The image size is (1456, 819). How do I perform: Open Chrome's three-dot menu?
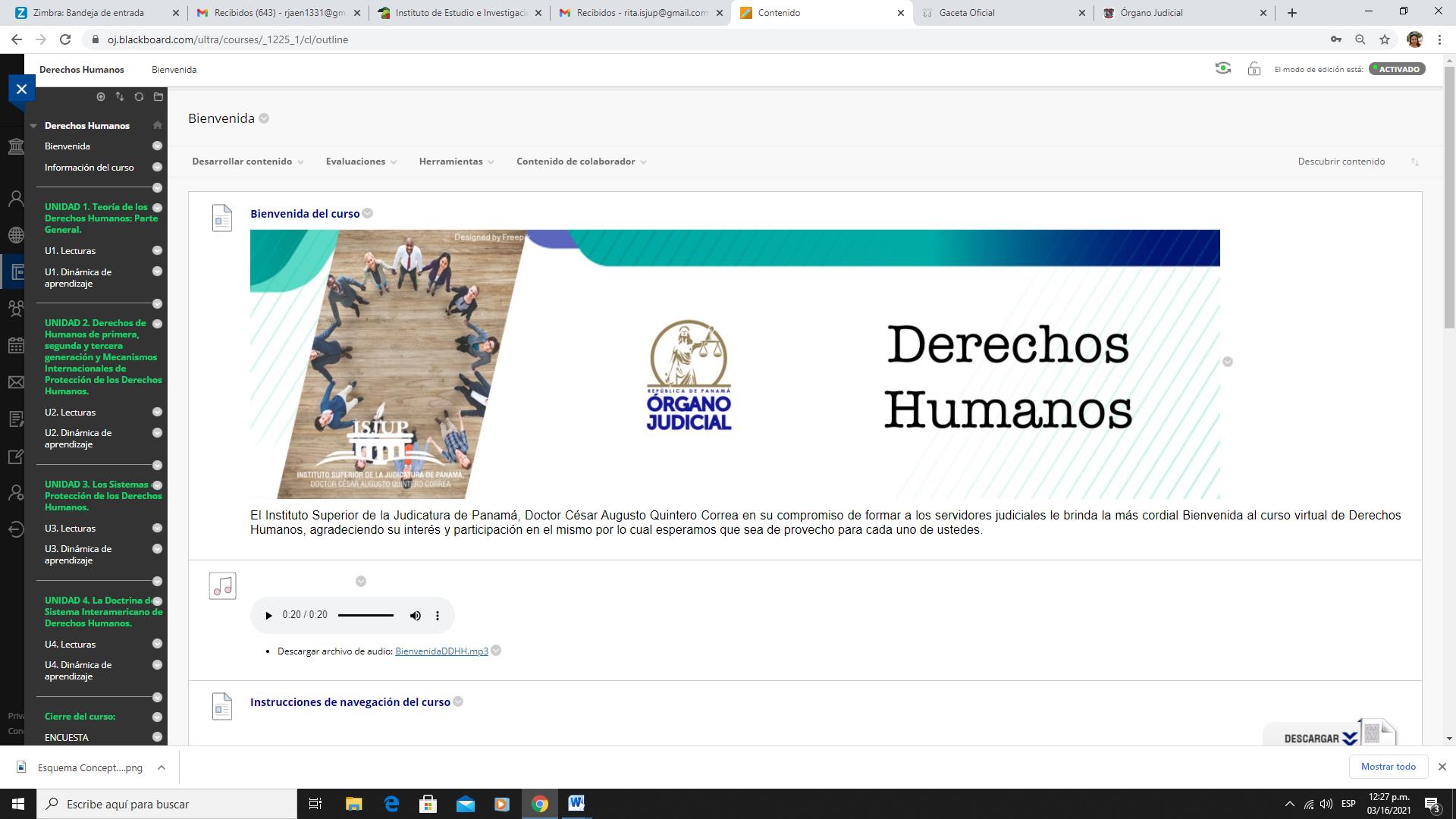1439,39
